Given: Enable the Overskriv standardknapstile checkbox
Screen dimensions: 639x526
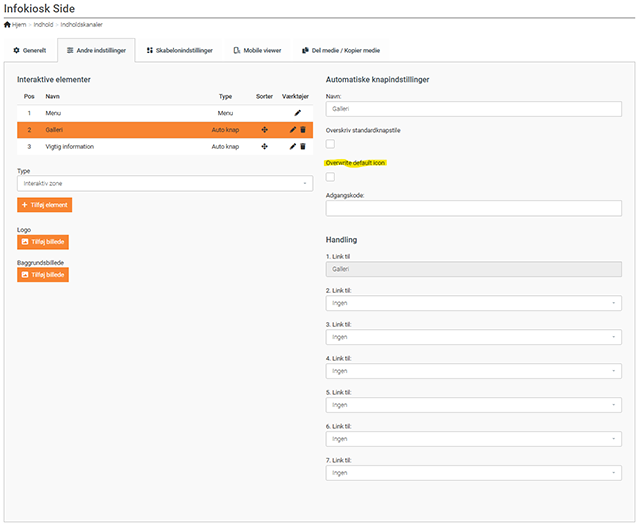Looking at the screenshot, I should (330, 145).
